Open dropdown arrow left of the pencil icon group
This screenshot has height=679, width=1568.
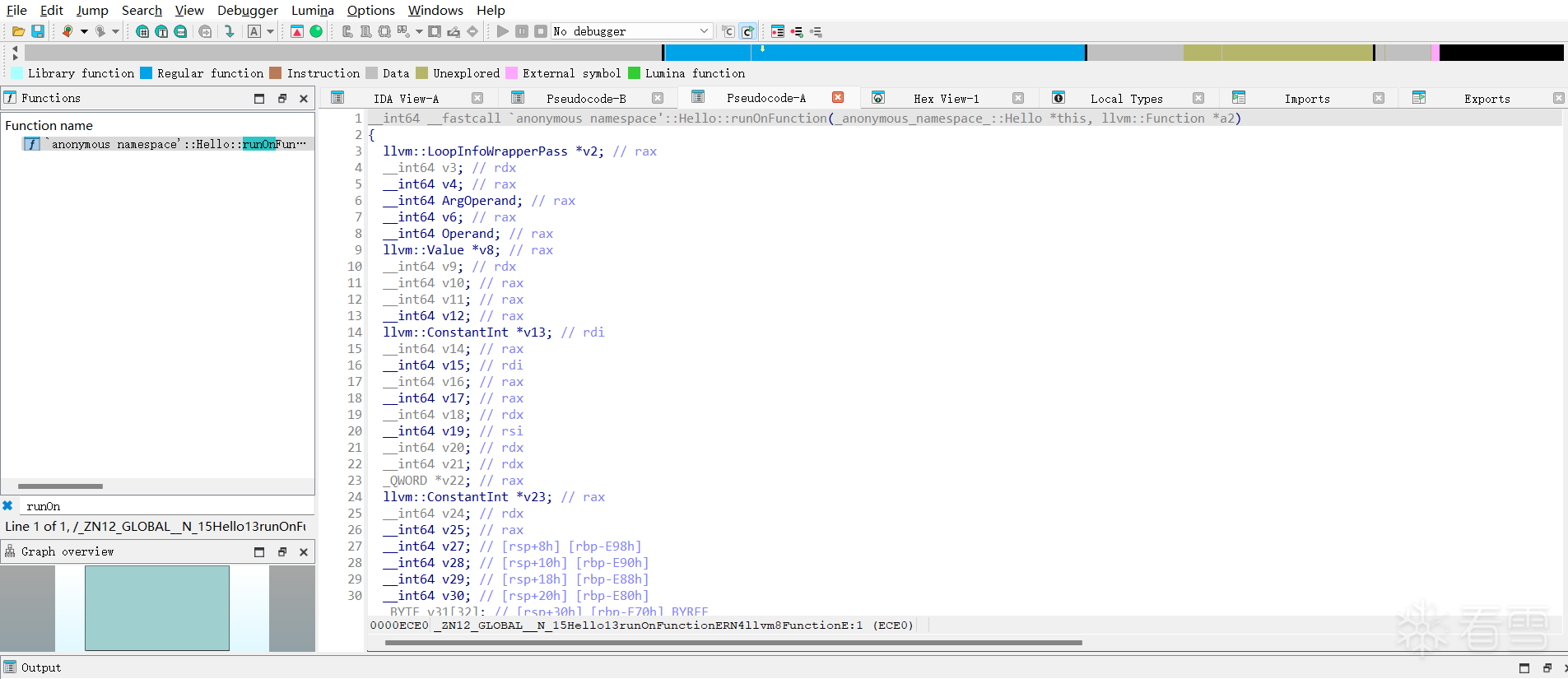(419, 31)
